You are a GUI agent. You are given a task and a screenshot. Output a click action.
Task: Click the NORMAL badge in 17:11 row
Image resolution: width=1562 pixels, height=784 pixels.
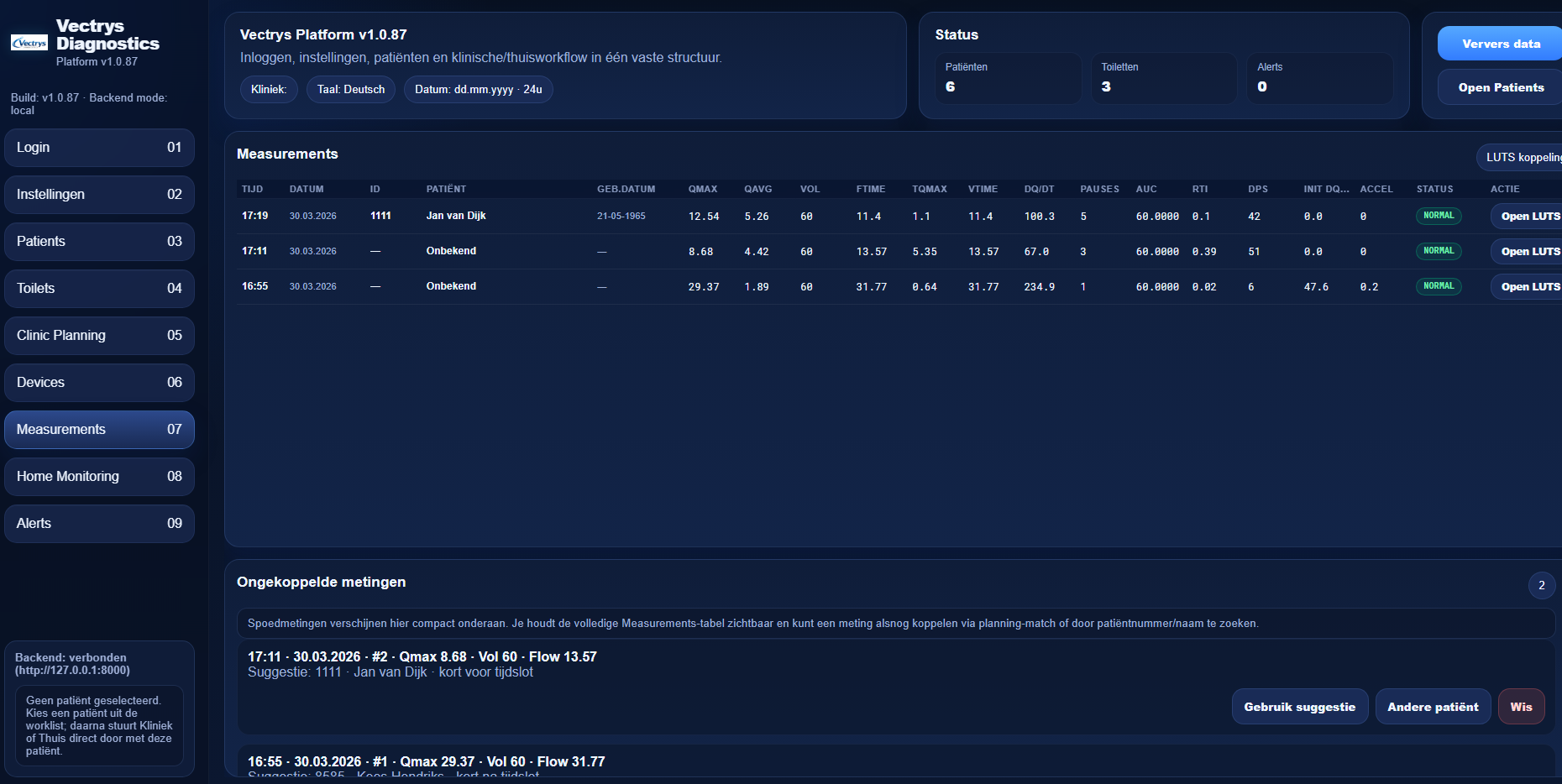[x=1439, y=251]
